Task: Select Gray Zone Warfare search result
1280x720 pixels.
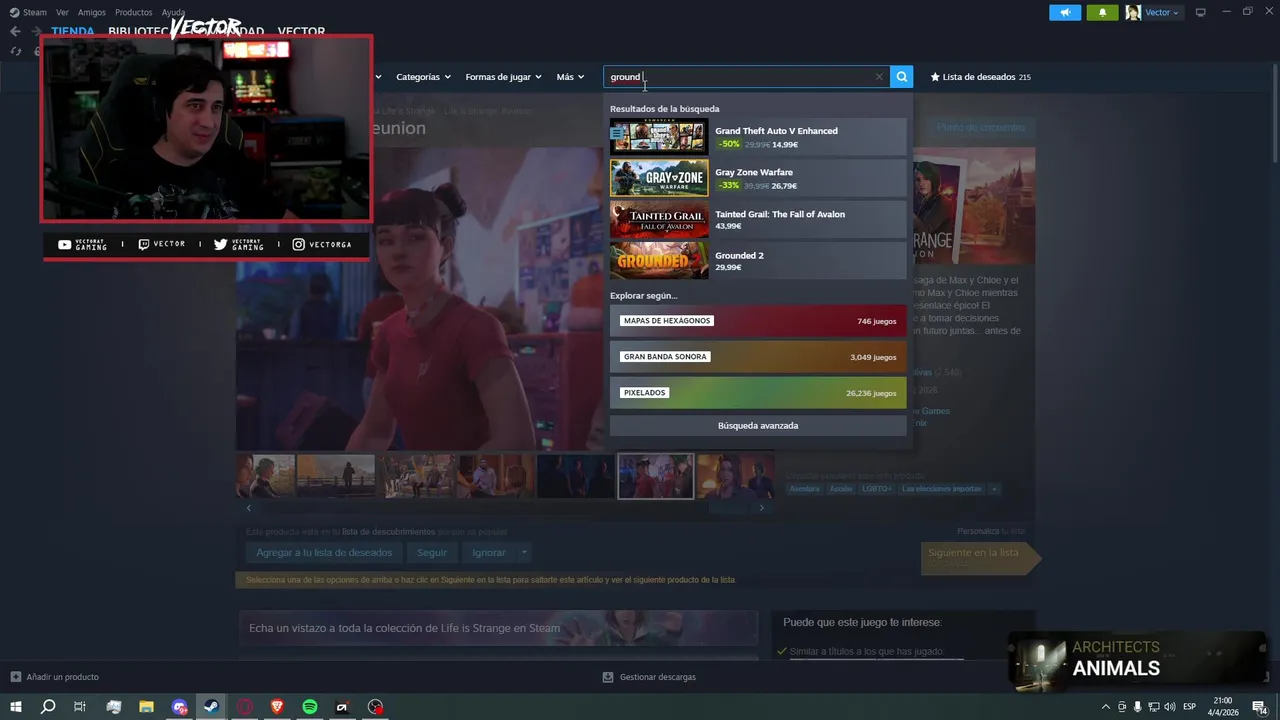Action: click(758, 178)
